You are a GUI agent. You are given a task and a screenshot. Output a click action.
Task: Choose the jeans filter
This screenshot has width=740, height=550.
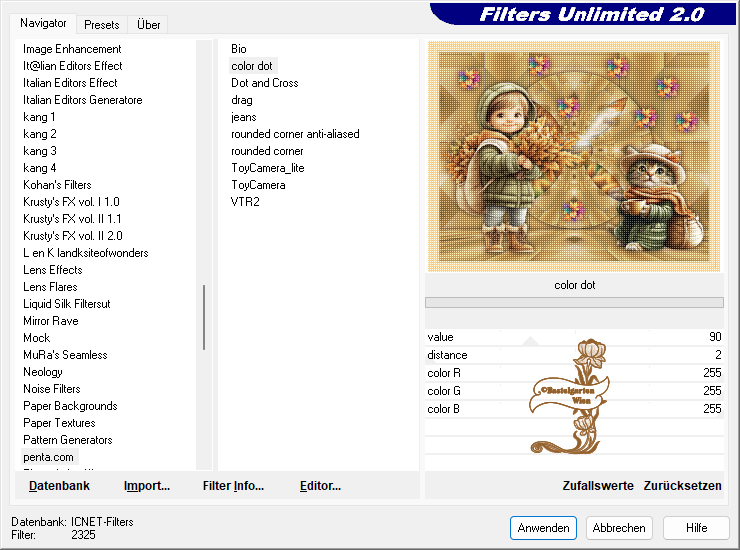click(x=244, y=117)
